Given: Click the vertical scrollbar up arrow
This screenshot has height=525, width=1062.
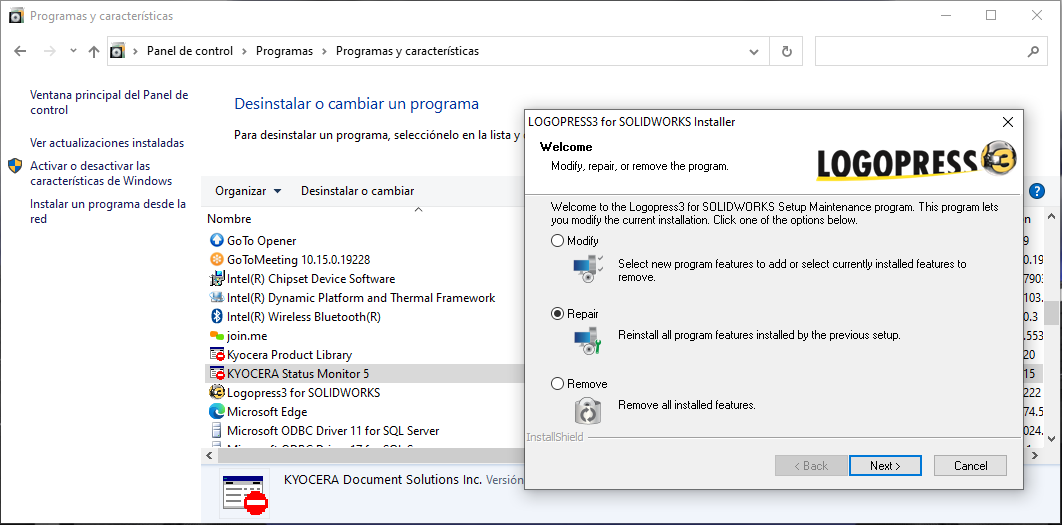Looking at the screenshot, I should pos(1050,217).
